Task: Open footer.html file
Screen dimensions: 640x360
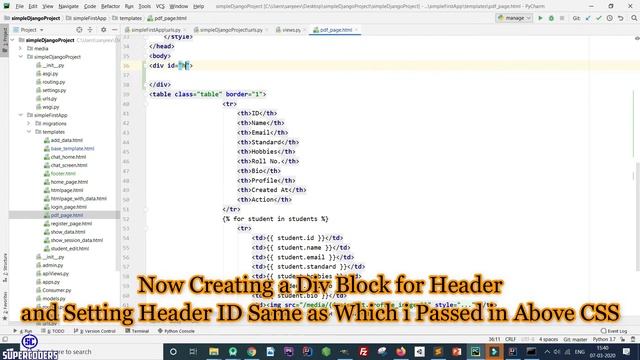Action: [x=63, y=173]
